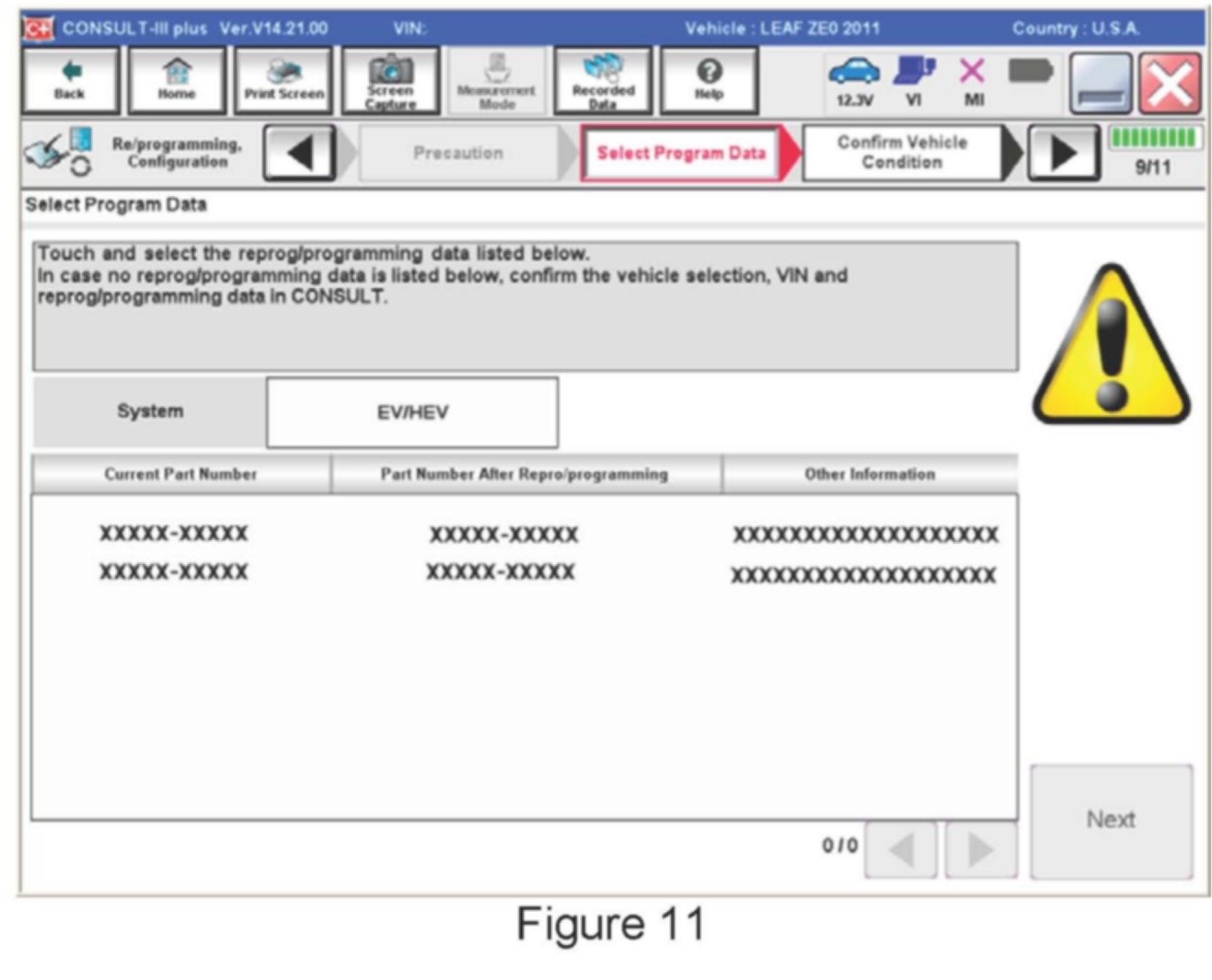Screen dimensions: 1212x980
Task: Select the Precaution step tab
Action: coord(458,153)
